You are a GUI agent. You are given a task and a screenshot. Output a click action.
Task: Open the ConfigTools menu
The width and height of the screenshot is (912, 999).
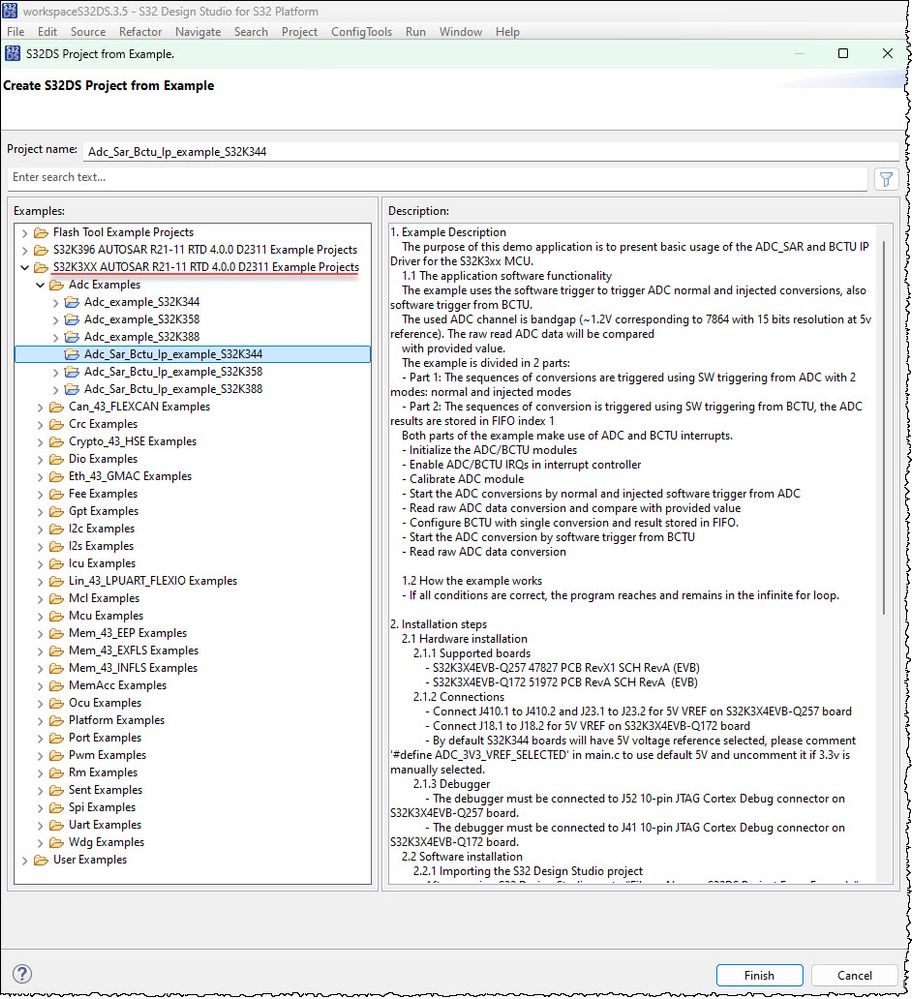(x=361, y=32)
